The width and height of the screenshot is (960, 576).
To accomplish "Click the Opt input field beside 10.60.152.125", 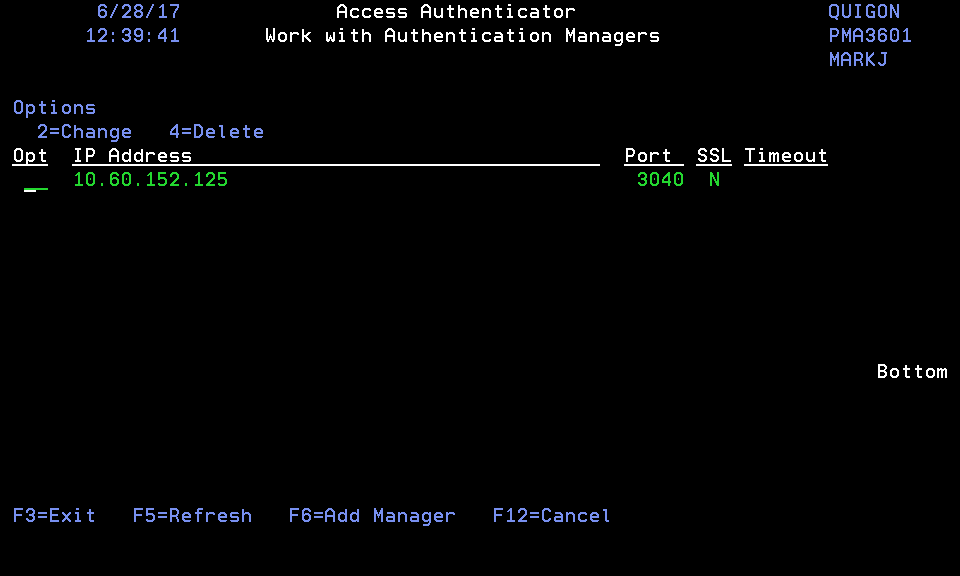I will [35, 181].
